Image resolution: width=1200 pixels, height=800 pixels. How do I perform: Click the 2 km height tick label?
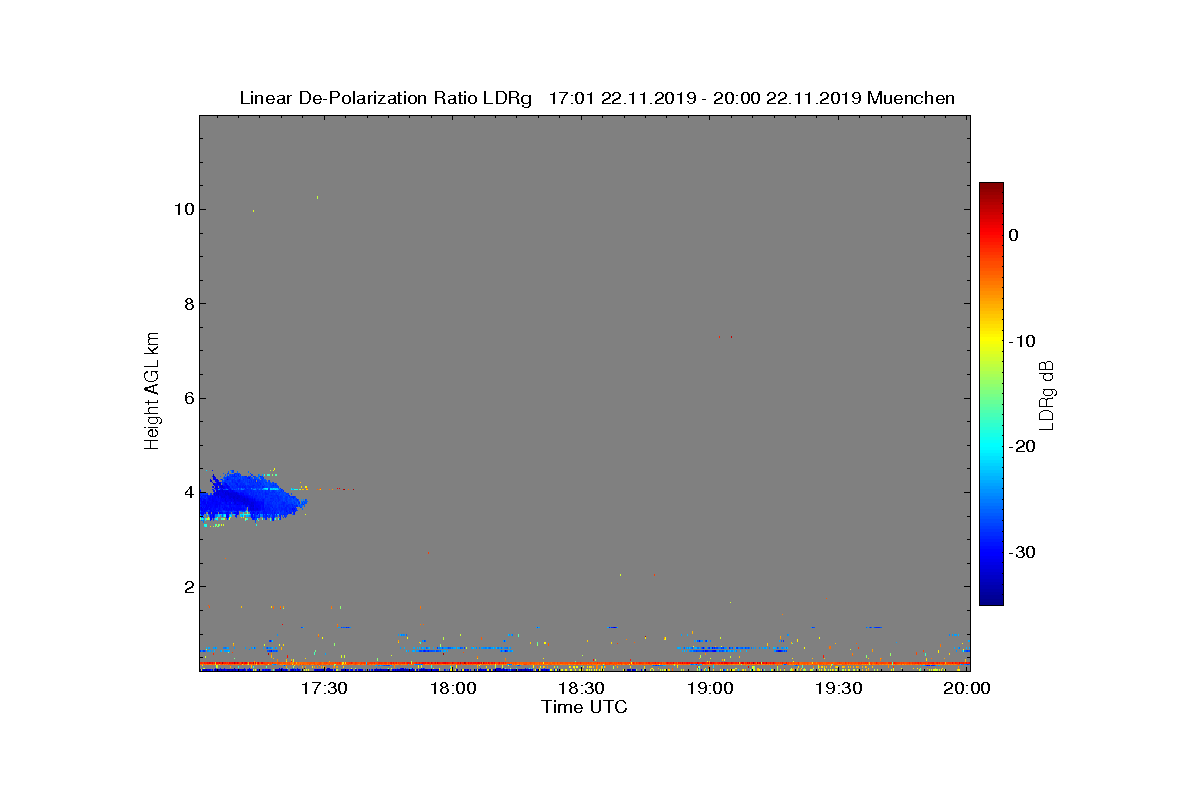[188, 587]
